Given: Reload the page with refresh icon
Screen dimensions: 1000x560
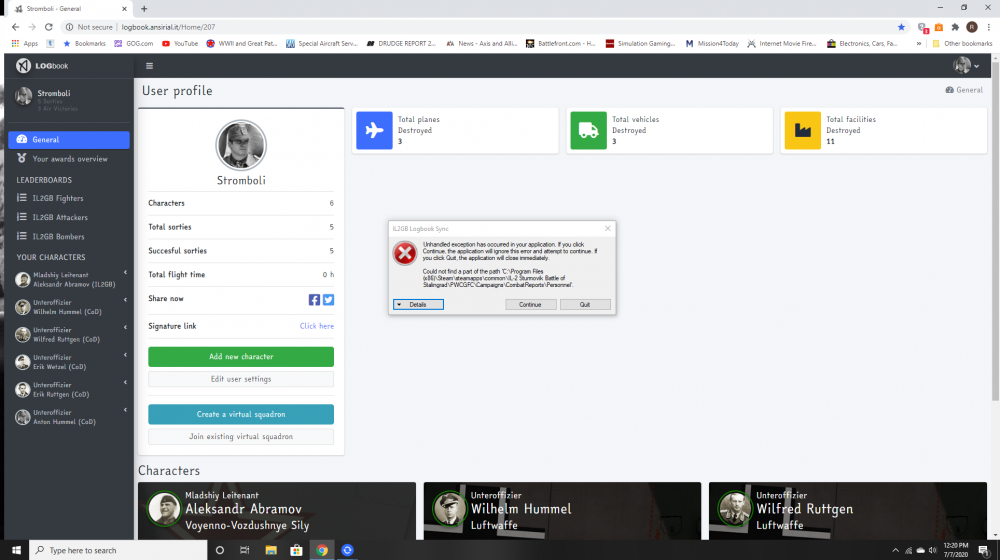Looking at the screenshot, I should click(x=48, y=27).
